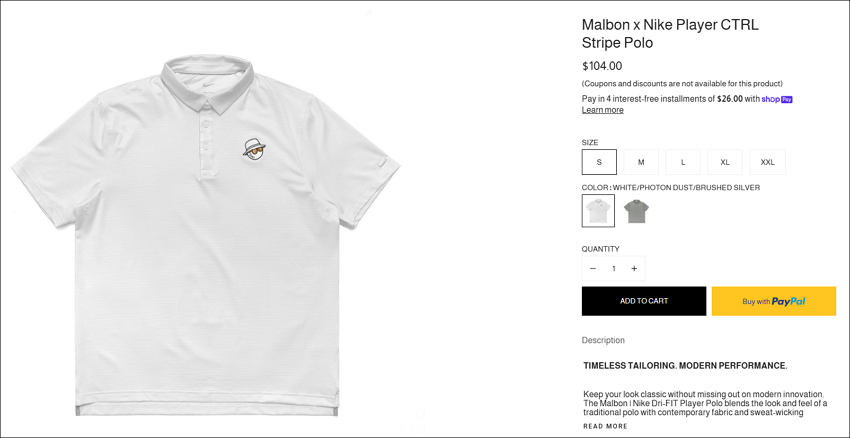Image resolution: width=850 pixels, height=438 pixels.
Task: Click the Malbon x Nike product title
Action: pyautogui.click(x=670, y=33)
